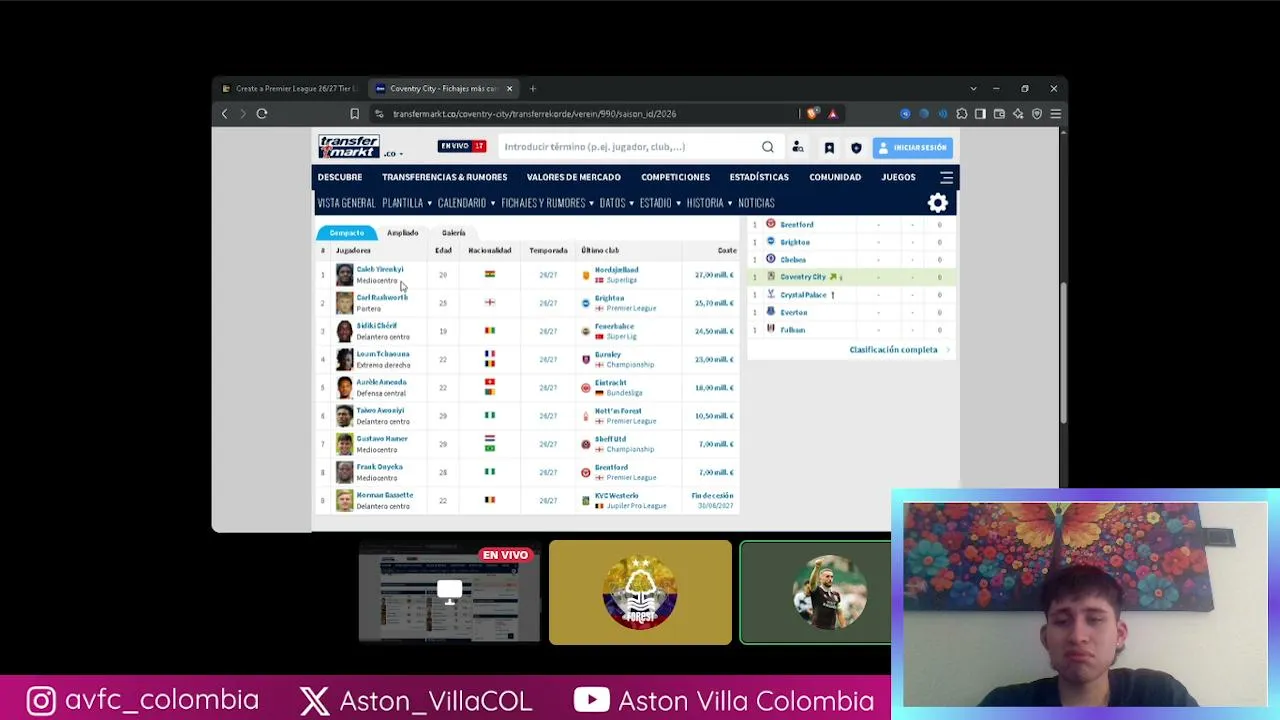Click the Eintracht club crest icon

[x=586, y=388]
